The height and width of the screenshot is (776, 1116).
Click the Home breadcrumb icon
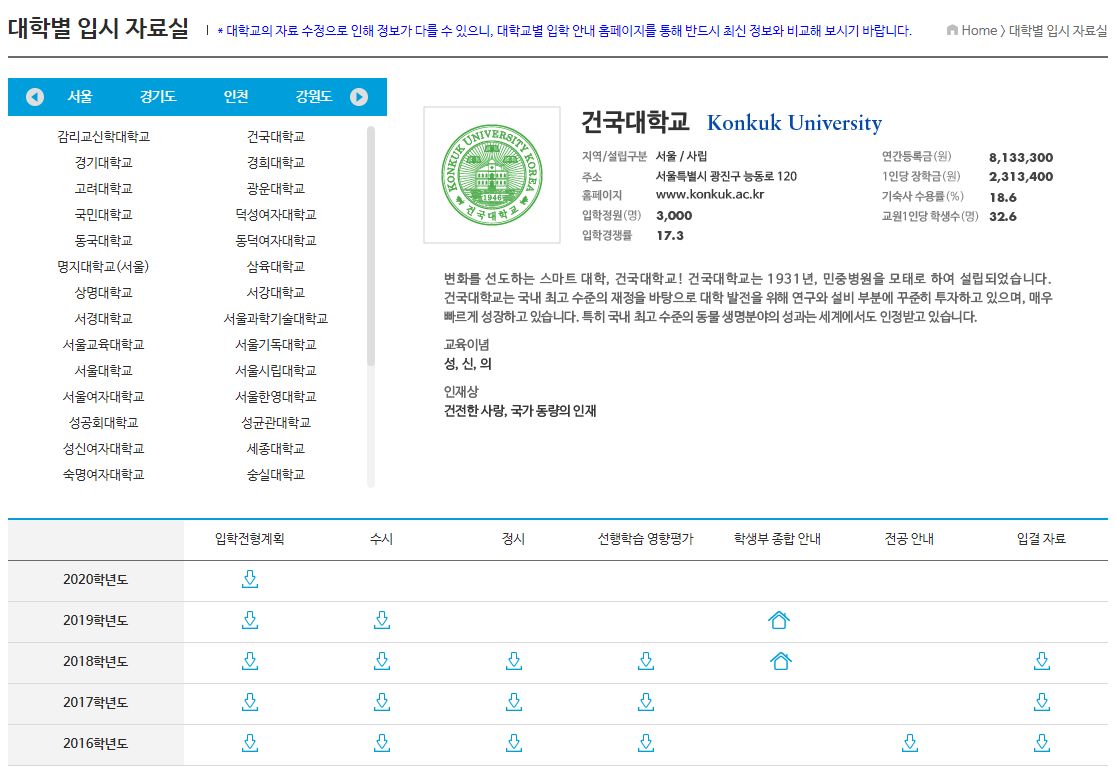(952, 30)
